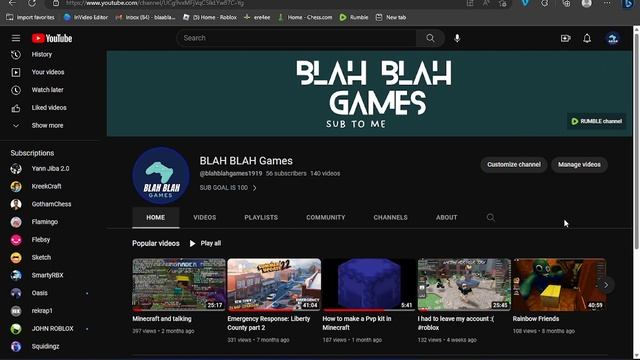Click the browser refresh icon
This screenshot has width=640, height=360.
click(32, 3)
